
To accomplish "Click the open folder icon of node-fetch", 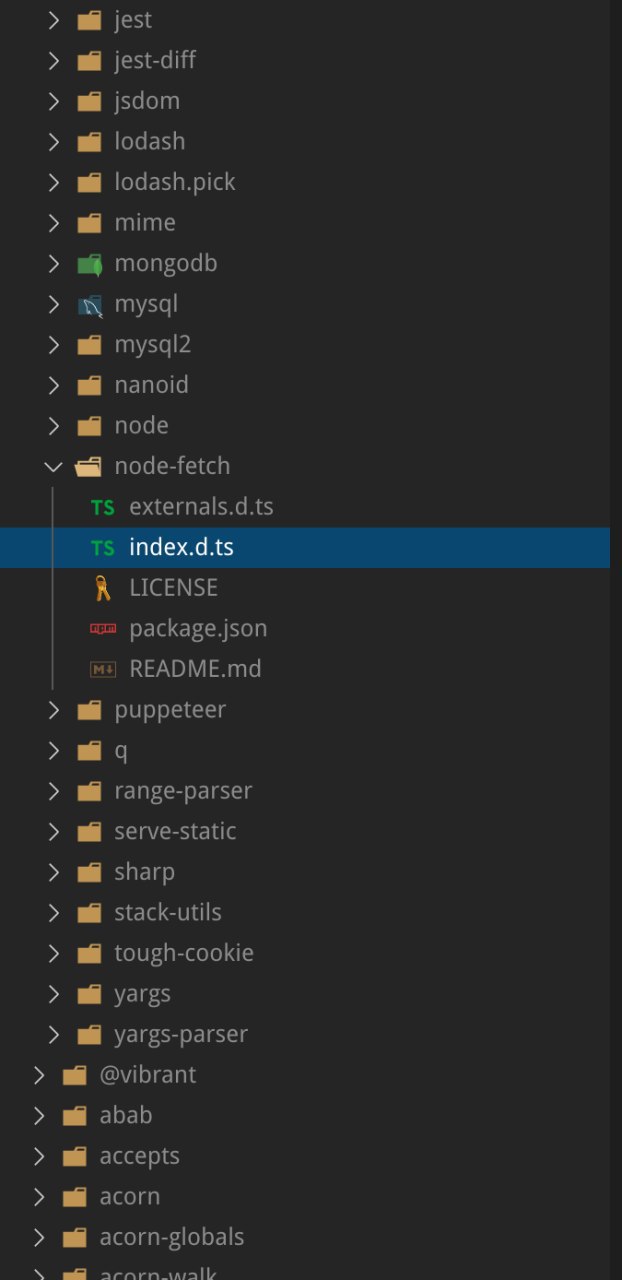I will (90, 467).
